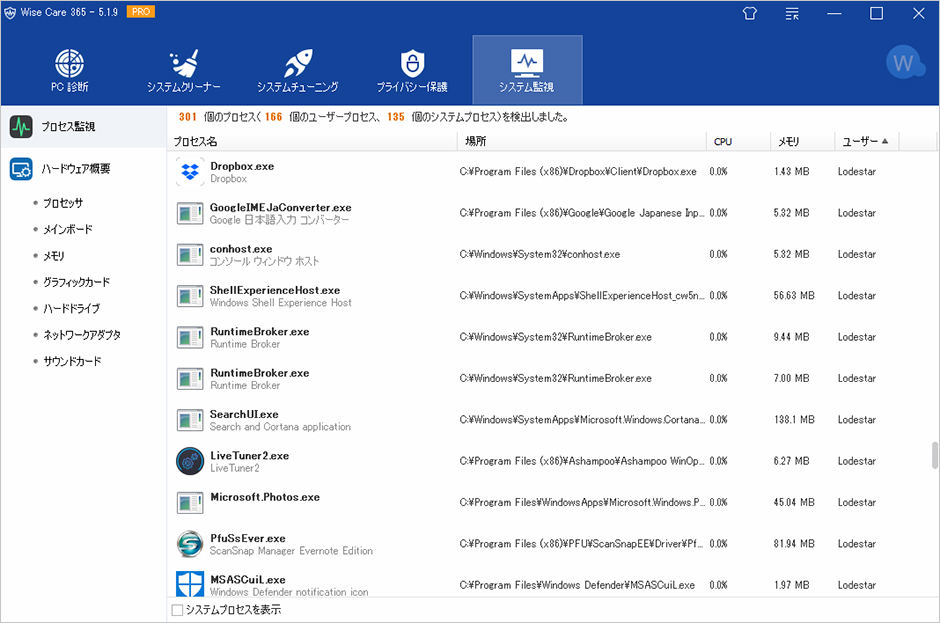
Task: Click the system monitor screen icon
Action: (x=527, y=62)
